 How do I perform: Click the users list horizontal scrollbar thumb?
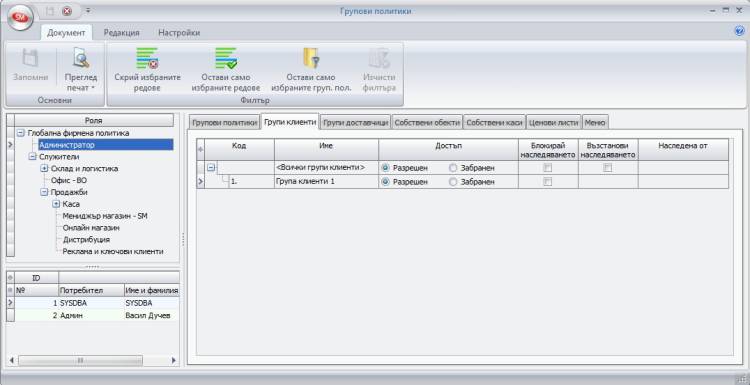[80, 360]
